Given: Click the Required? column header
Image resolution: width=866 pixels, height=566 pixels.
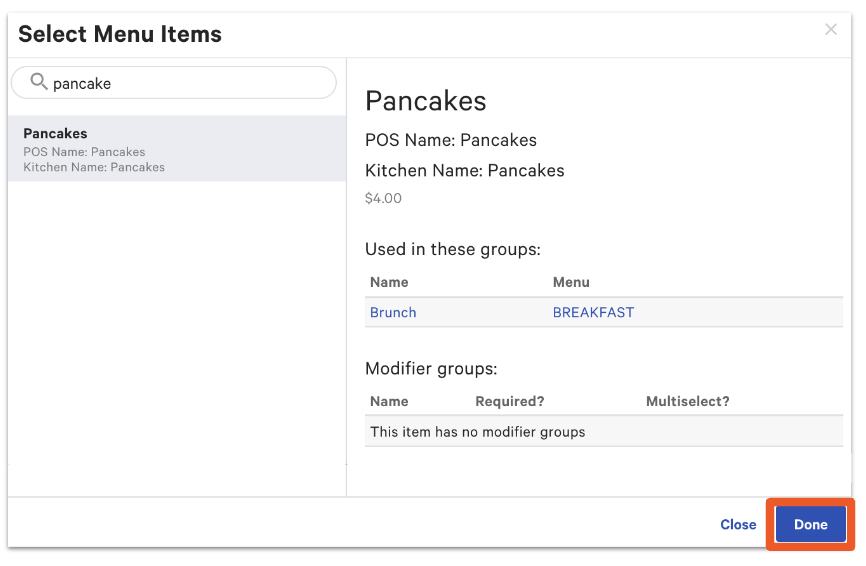Looking at the screenshot, I should (510, 401).
